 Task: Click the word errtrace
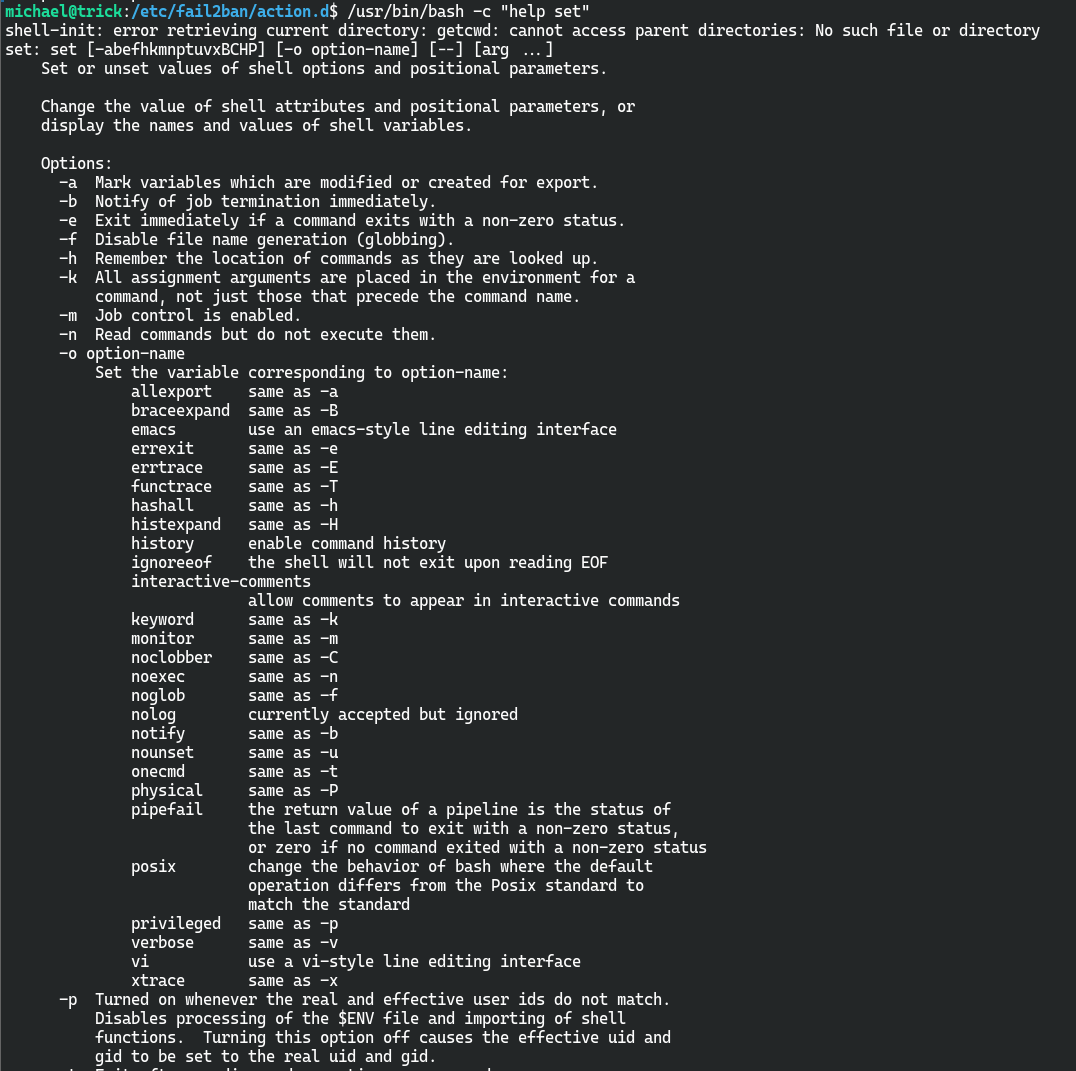click(x=167, y=467)
